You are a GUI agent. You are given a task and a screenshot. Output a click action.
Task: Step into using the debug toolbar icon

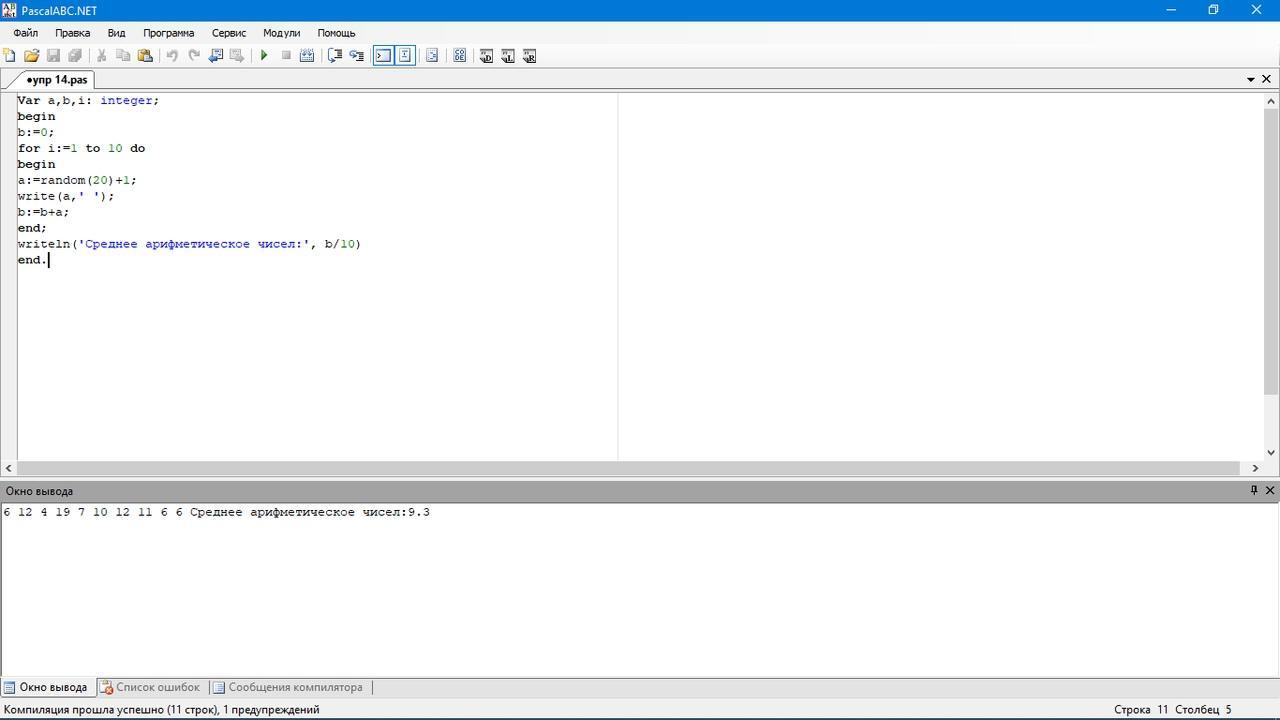click(x=357, y=56)
